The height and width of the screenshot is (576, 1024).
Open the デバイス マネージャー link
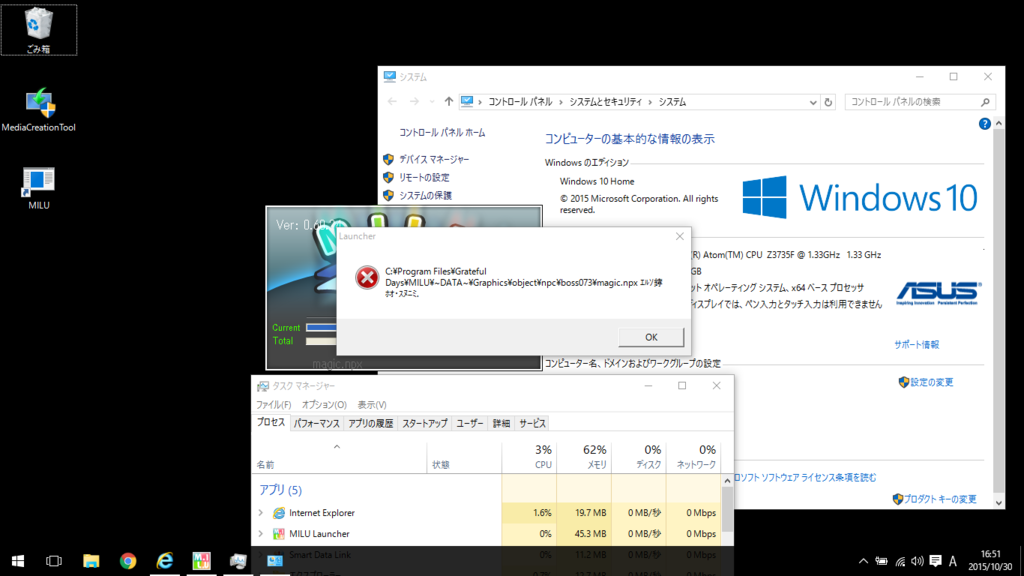434,159
